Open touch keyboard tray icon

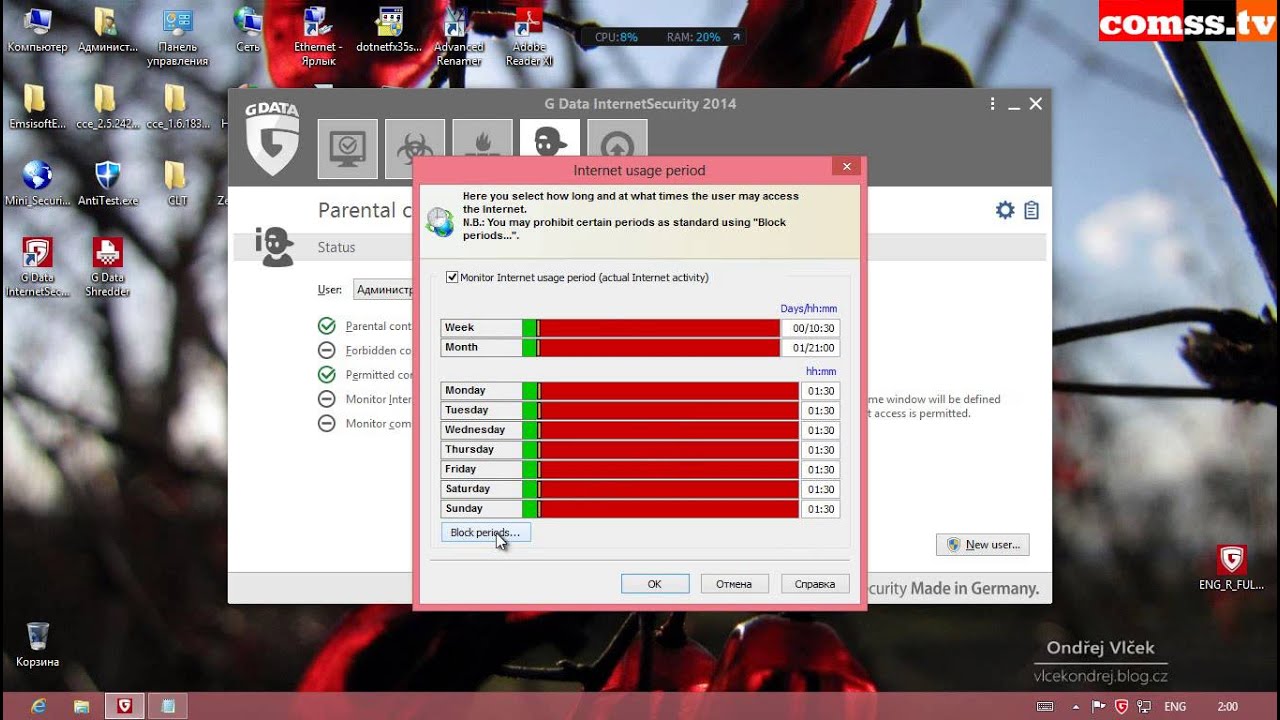1045,707
